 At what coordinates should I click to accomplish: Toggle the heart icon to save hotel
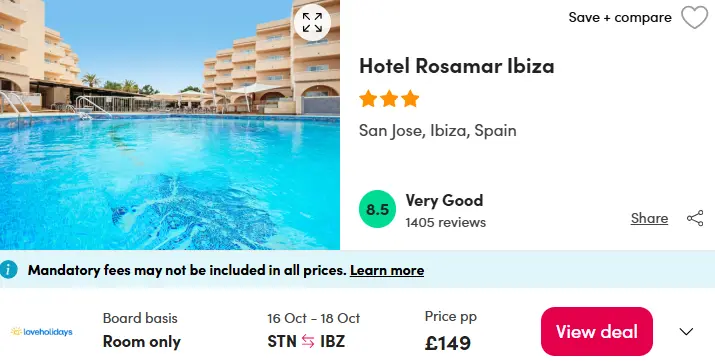(x=694, y=18)
